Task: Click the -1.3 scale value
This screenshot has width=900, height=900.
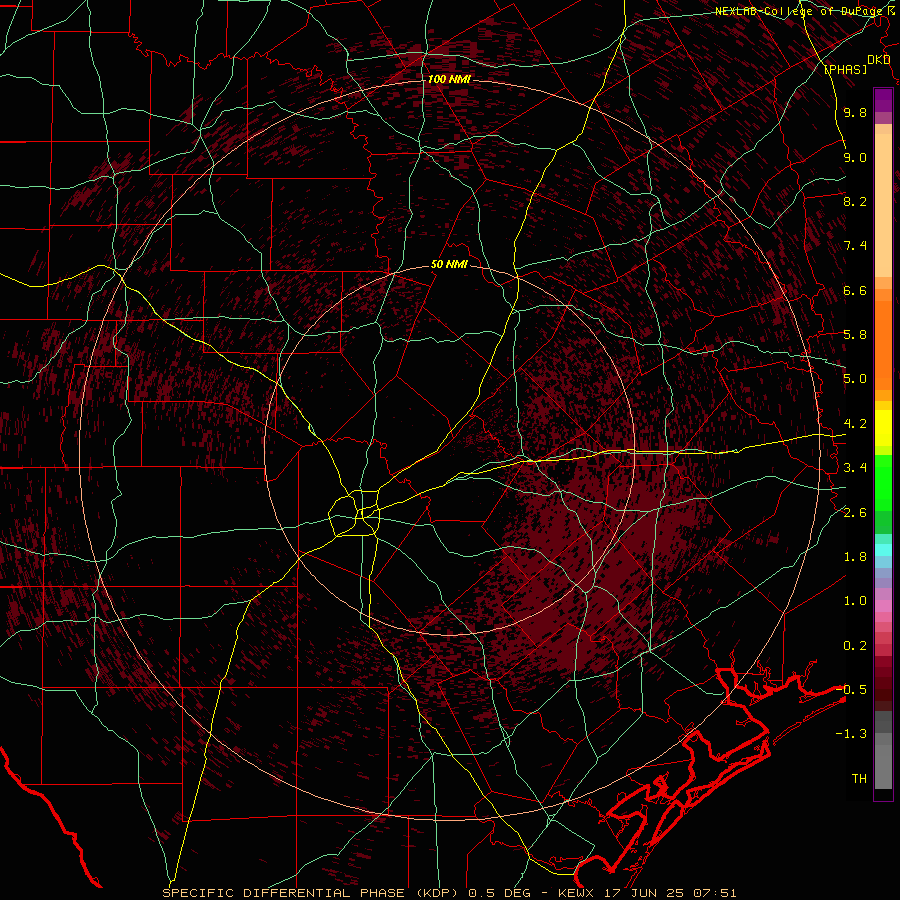Action: (851, 734)
